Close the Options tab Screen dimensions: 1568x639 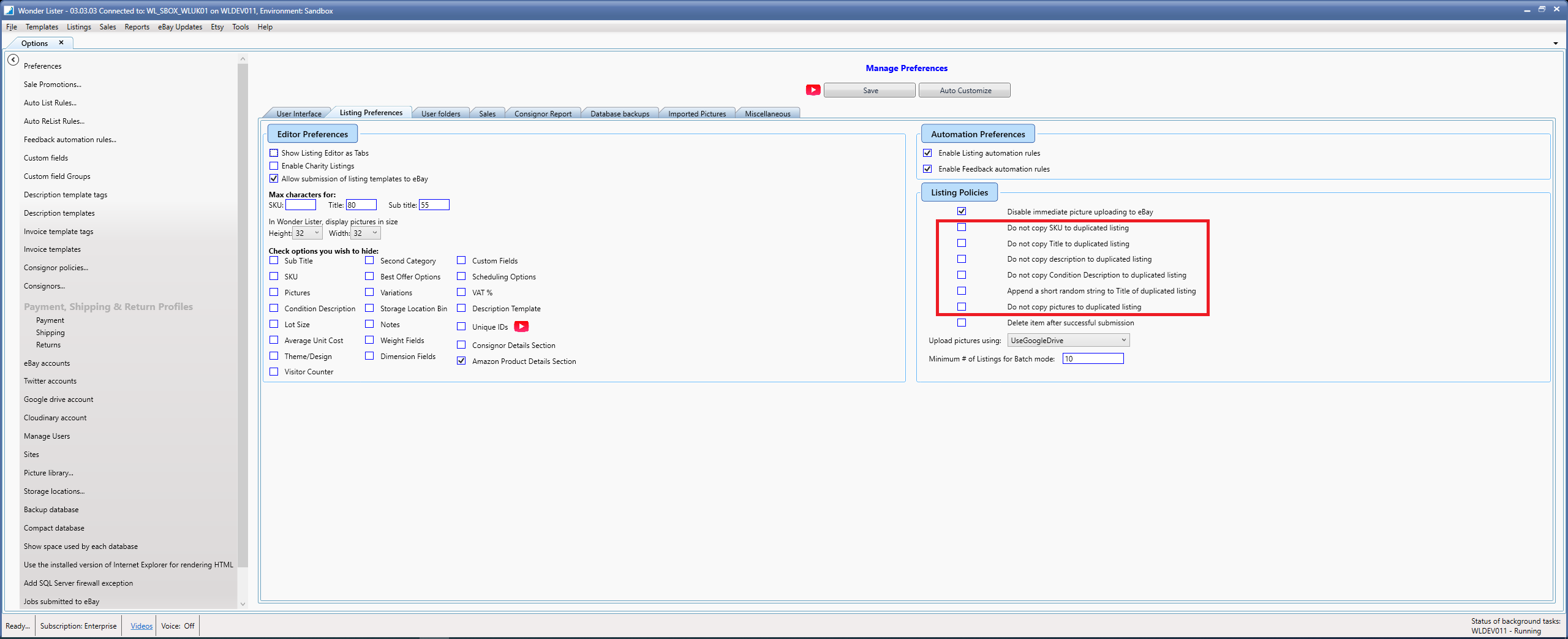61,43
